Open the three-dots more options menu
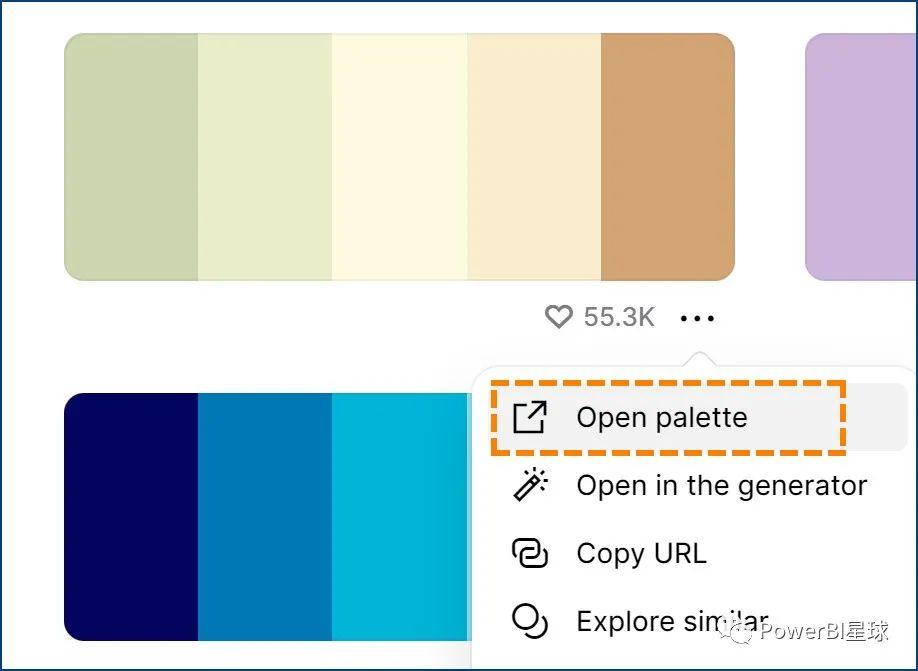The height and width of the screenshot is (671, 918). [697, 319]
